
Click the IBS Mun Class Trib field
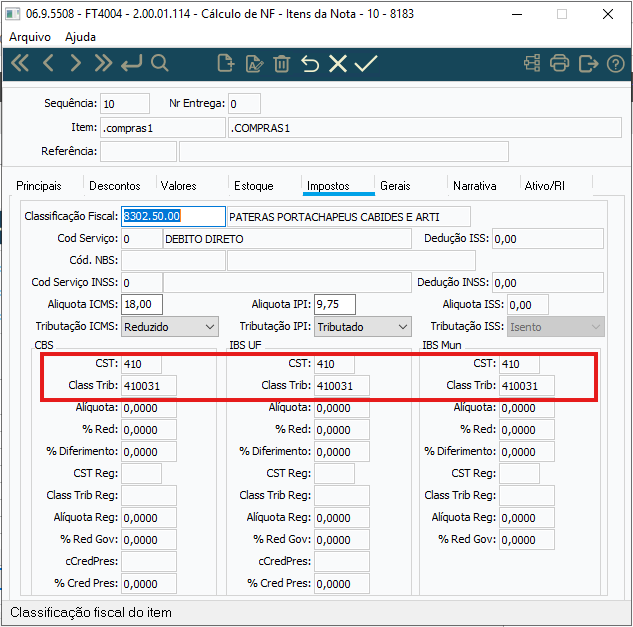point(527,386)
